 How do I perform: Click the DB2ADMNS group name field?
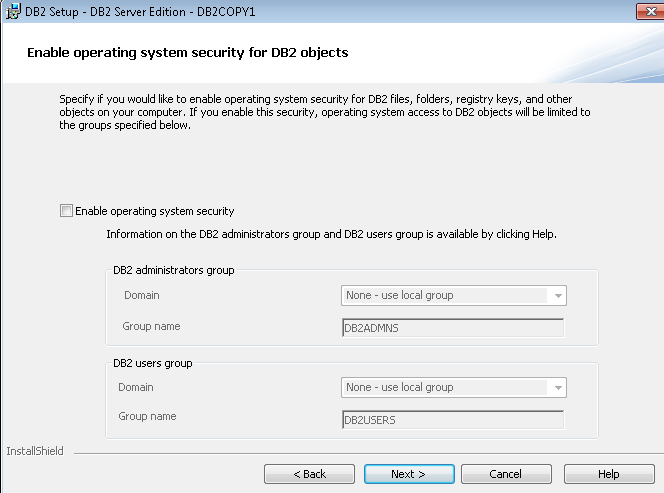[x=453, y=328]
